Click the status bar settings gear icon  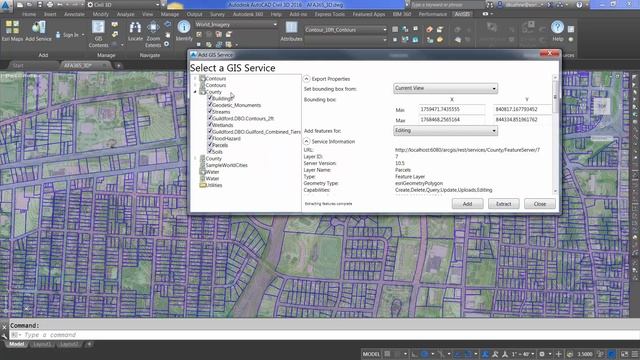pyautogui.click(x=542, y=354)
